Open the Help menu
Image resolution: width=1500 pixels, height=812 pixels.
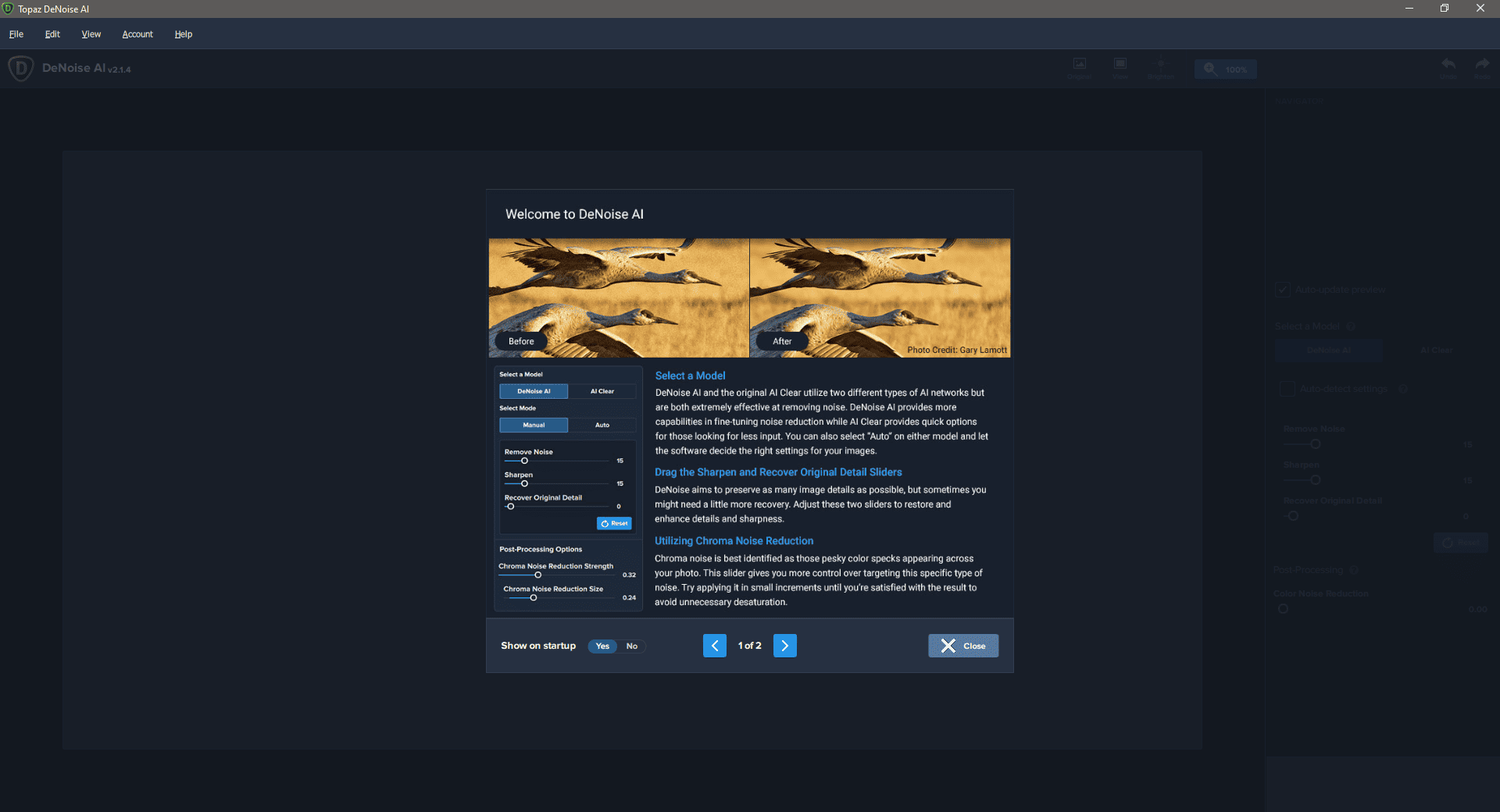click(184, 34)
